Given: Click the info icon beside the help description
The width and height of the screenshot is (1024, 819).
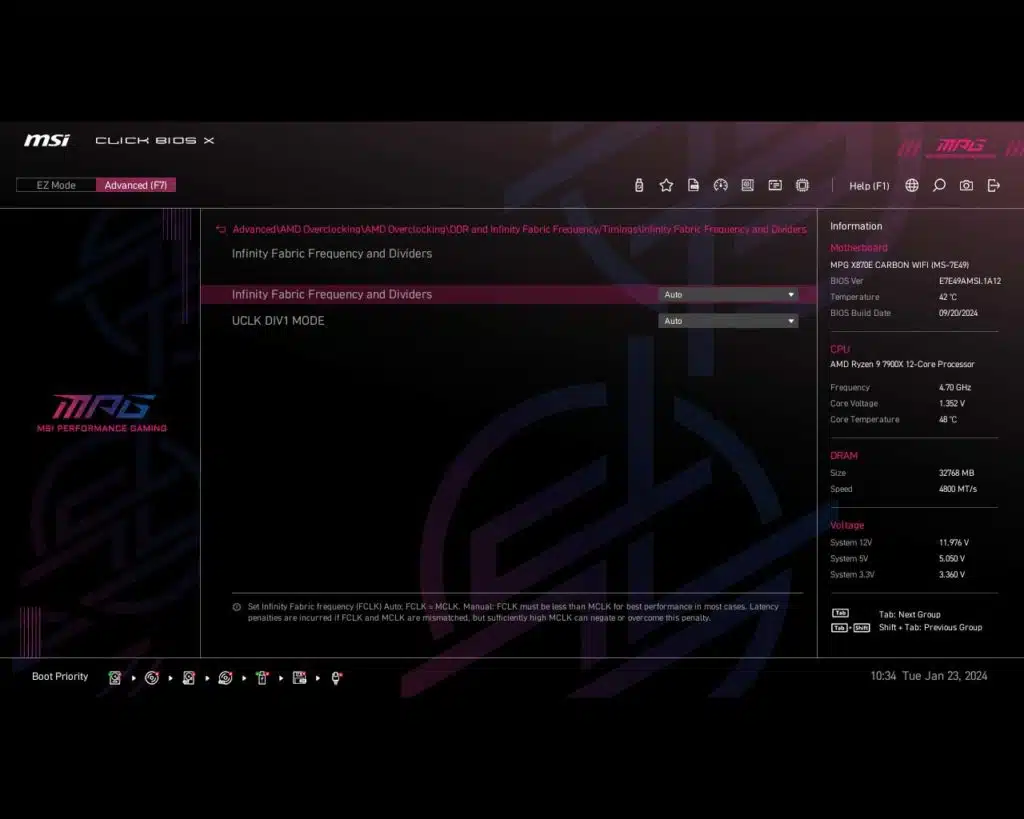Looking at the screenshot, I should (x=236, y=607).
